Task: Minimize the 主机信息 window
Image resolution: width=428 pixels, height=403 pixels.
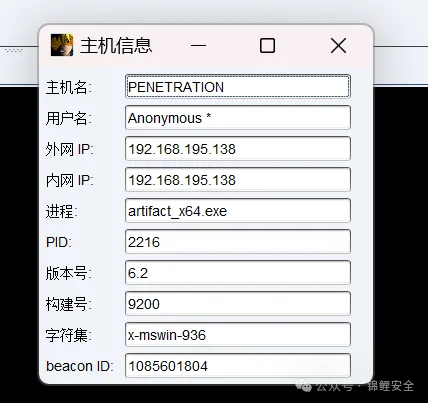Action: click(198, 45)
